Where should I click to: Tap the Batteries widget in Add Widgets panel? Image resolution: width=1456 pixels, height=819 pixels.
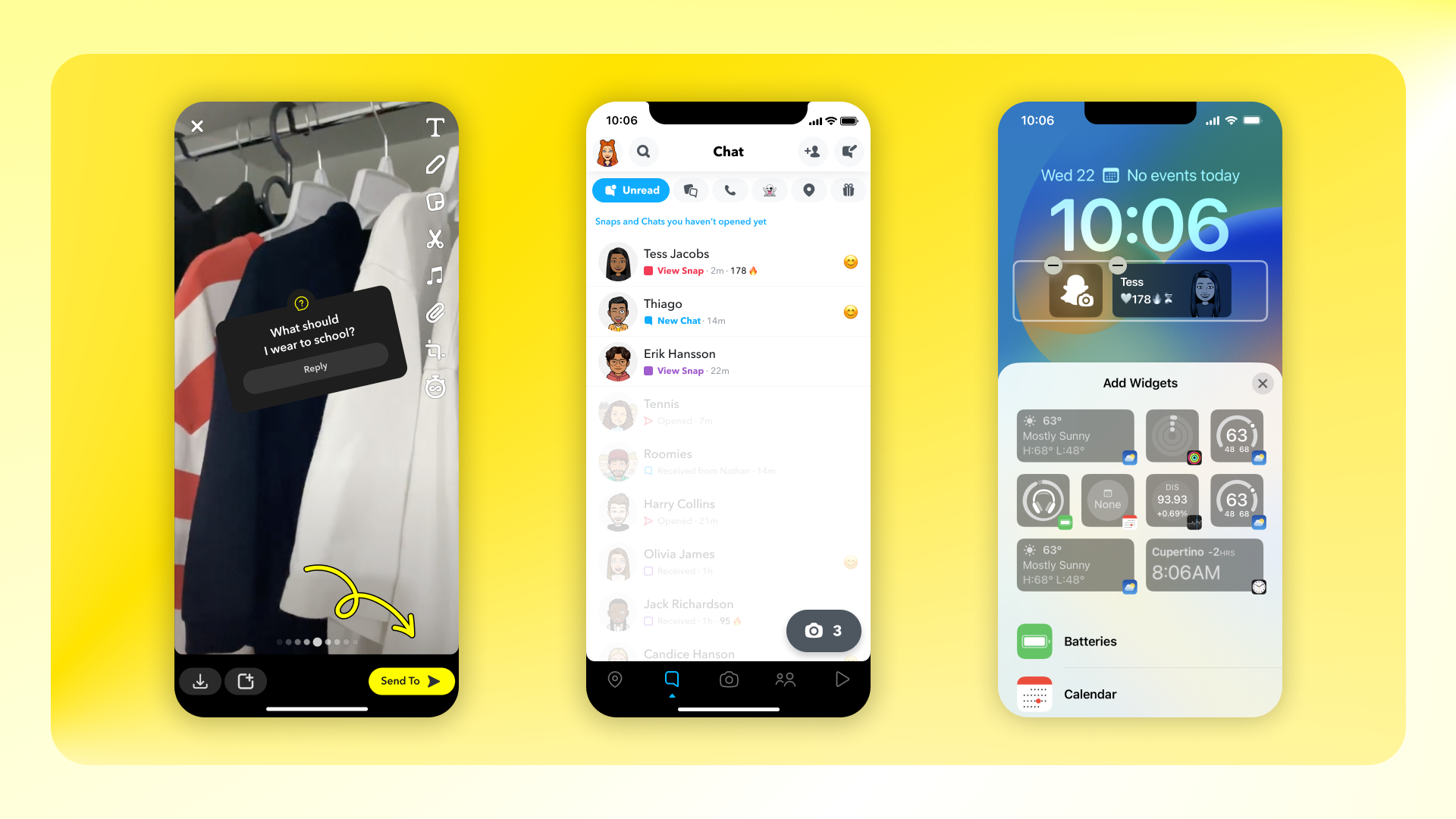pyautogui.click(x=1139, y=640)
